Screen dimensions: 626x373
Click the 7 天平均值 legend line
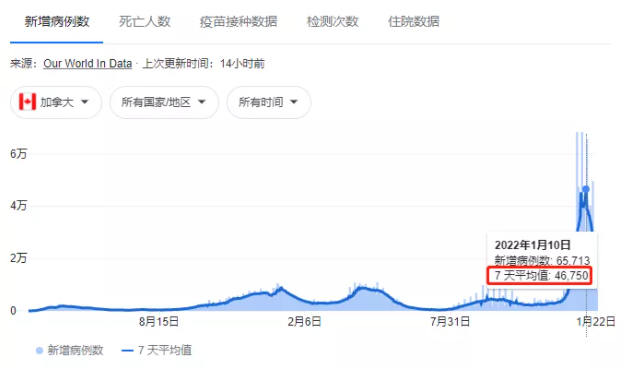click(x=127, y=351)
